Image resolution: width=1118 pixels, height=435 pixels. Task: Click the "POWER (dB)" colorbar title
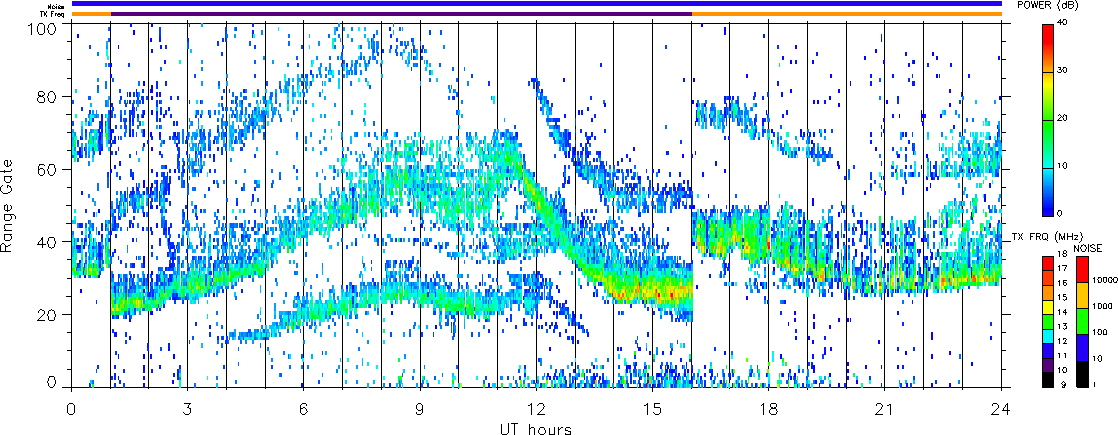1047,5
